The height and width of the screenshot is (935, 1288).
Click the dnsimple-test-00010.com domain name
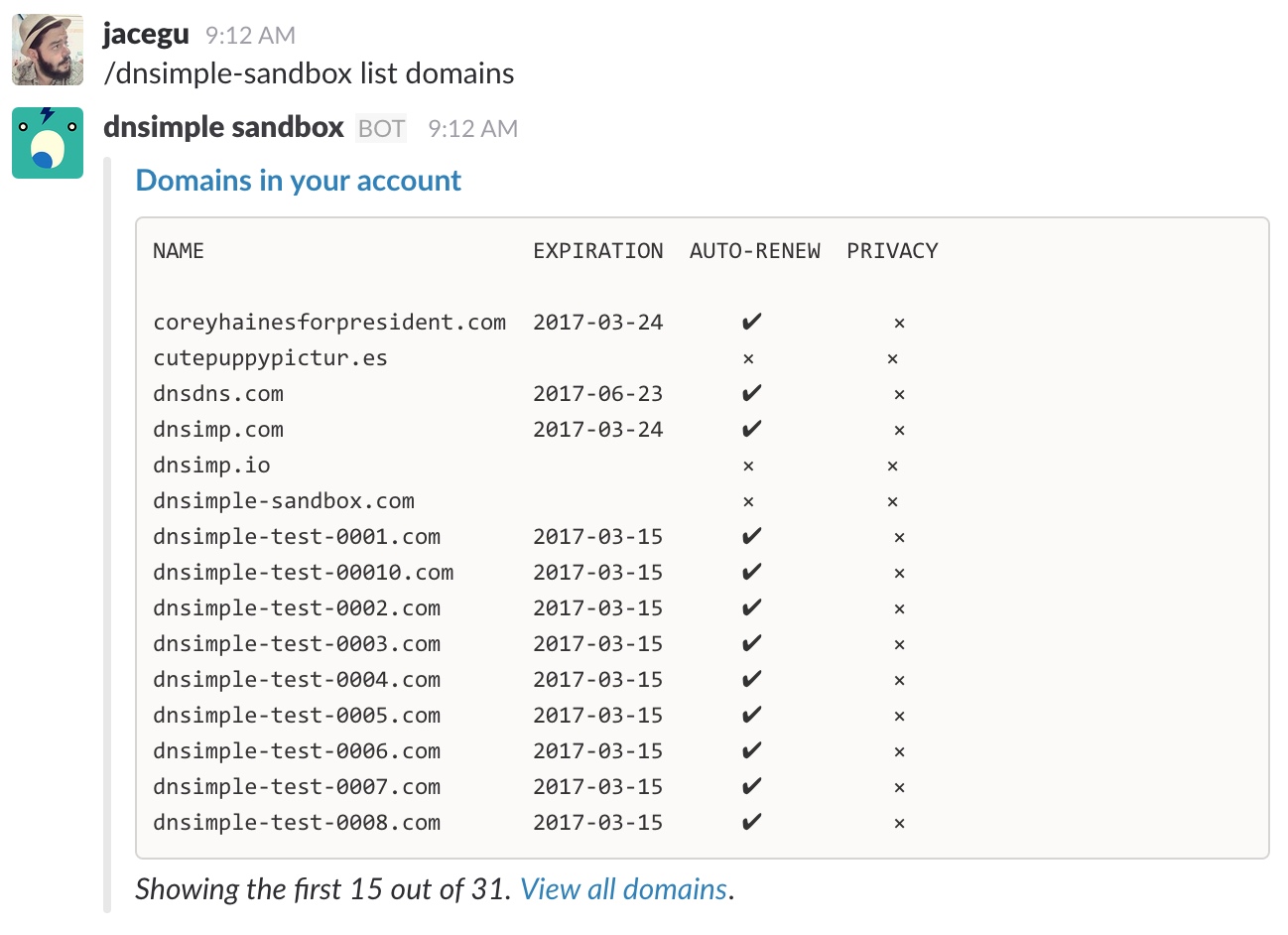(303, 573)
